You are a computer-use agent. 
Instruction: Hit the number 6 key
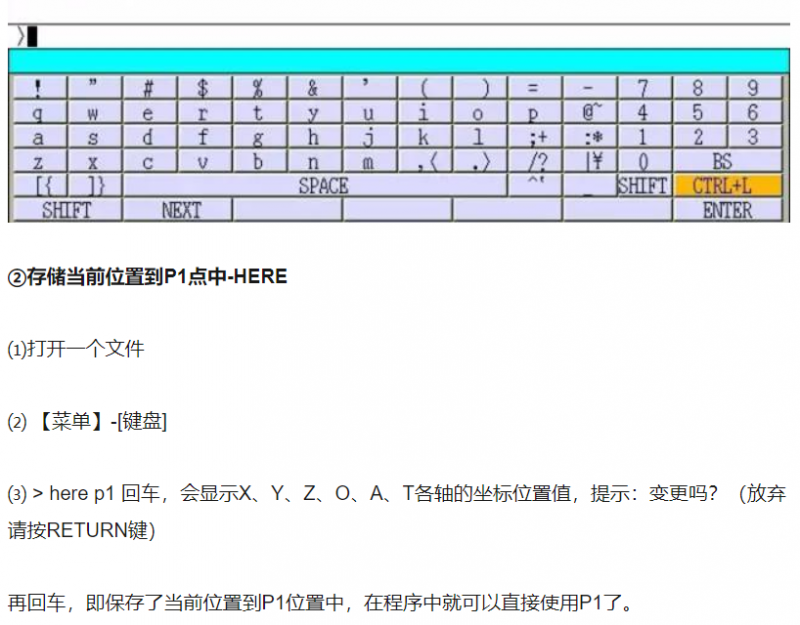click(x=754, y=112)
